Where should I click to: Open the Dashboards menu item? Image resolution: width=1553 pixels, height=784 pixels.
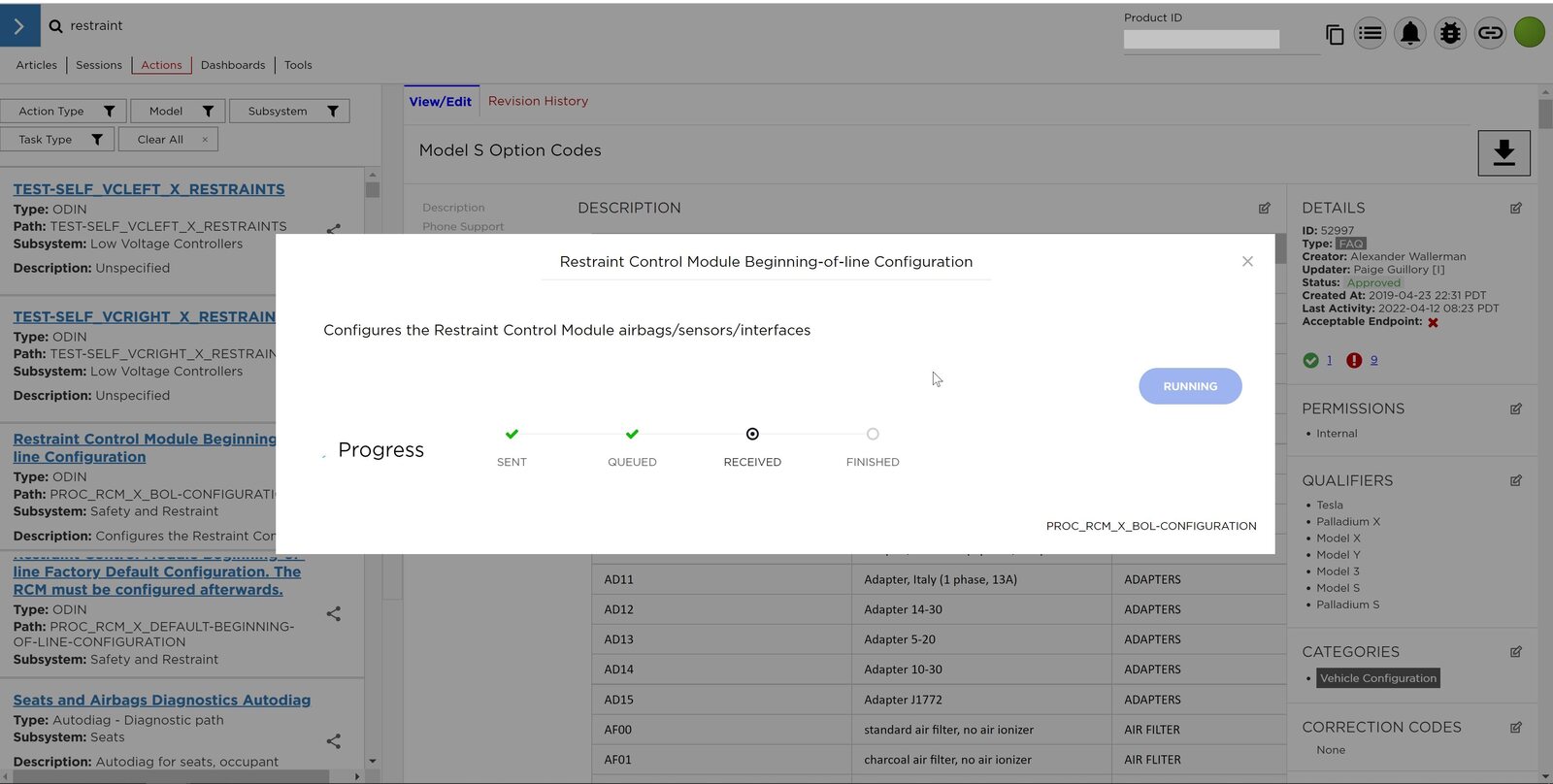tap(233, 65)
